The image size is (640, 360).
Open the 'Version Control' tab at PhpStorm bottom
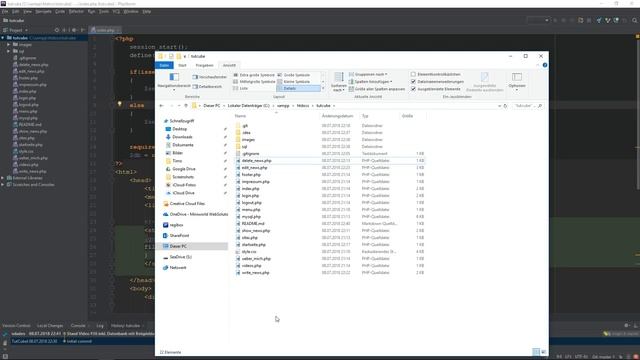(x=16, y=326)
